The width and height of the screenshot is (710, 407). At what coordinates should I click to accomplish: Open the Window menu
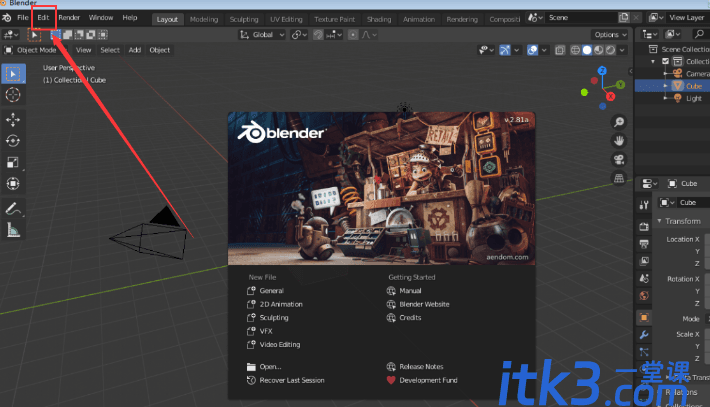pos(101,17)
